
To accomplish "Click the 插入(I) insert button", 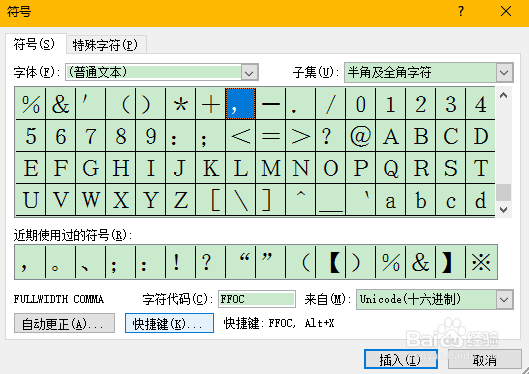I will [x=401, y=359].
